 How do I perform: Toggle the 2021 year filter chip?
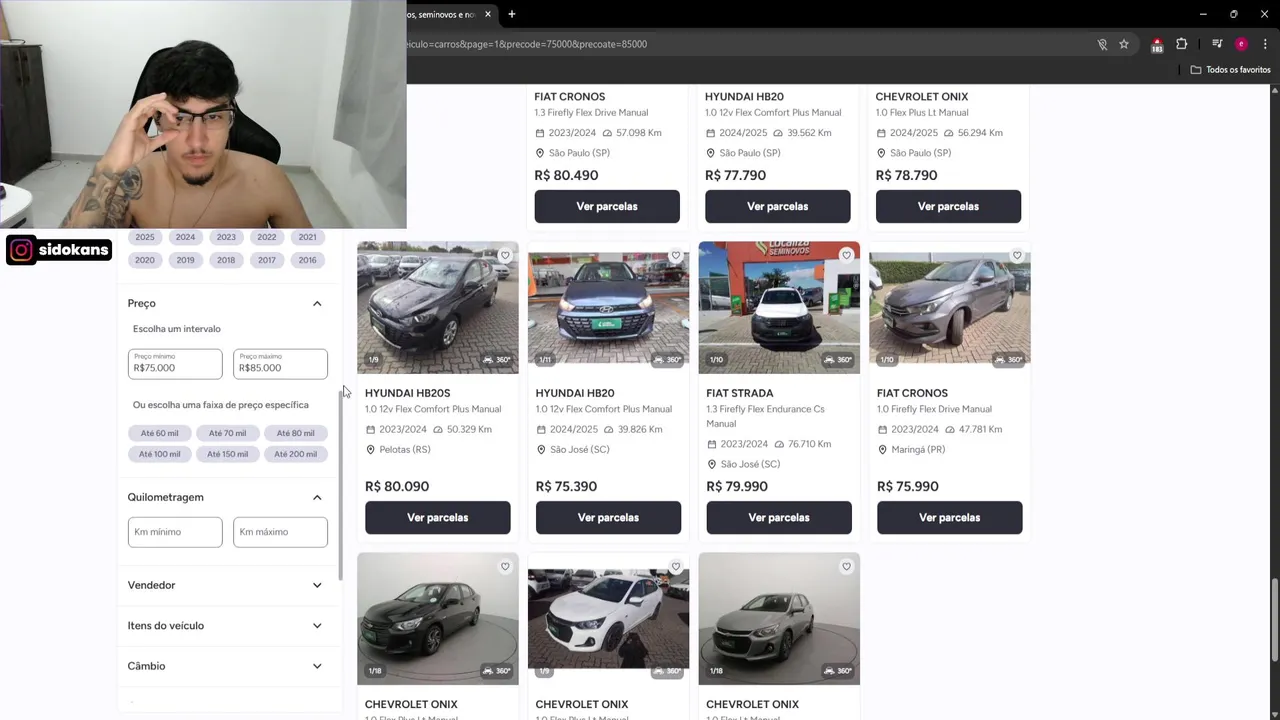tap(307, 237)
